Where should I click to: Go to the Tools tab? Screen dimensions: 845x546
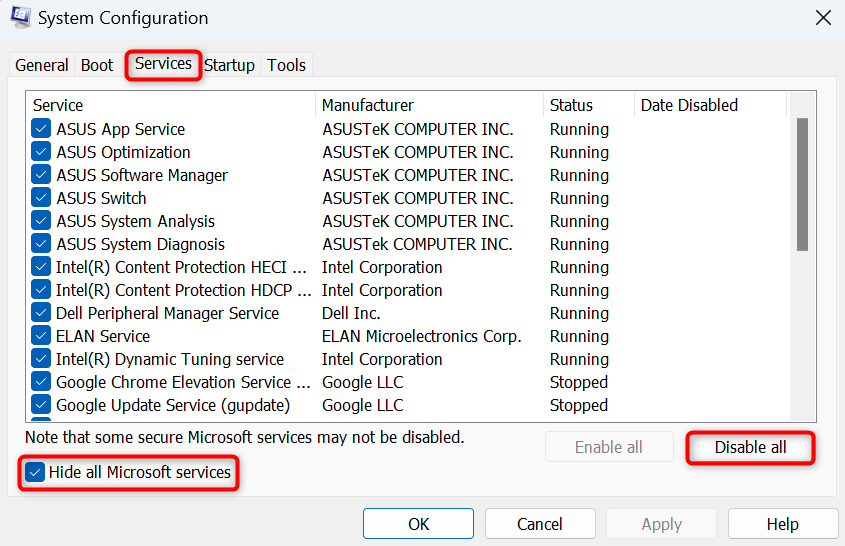tap(286, 65)
